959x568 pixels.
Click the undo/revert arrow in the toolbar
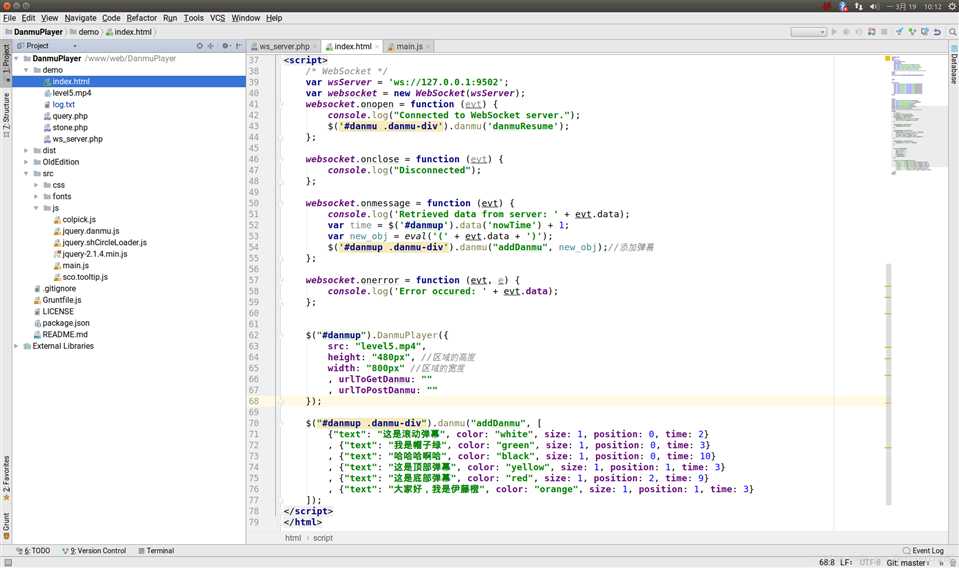coord(937,32)
